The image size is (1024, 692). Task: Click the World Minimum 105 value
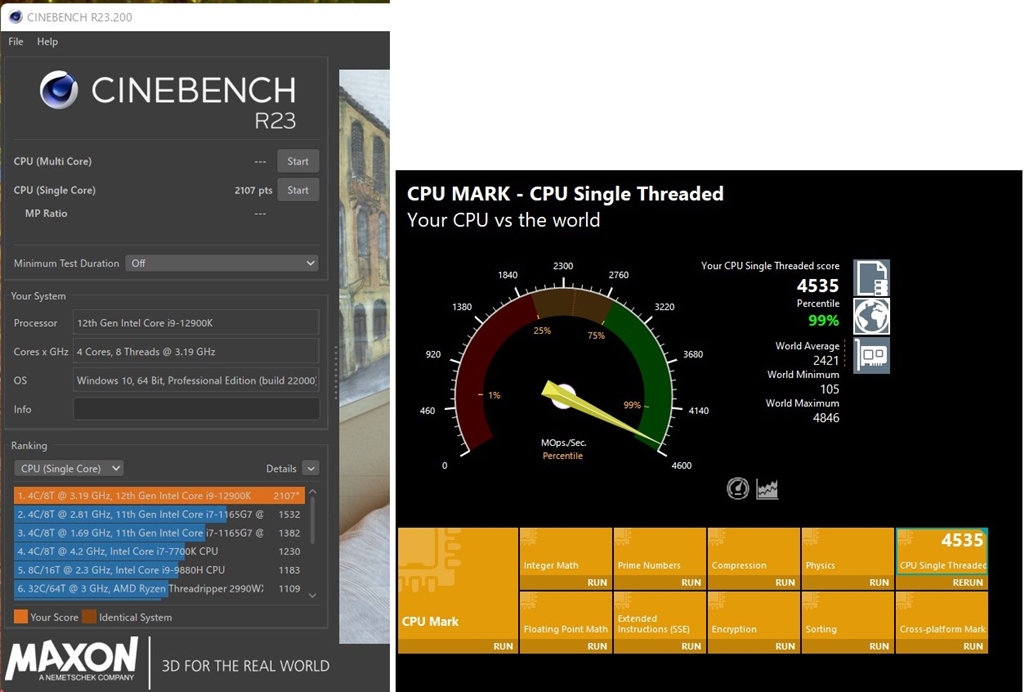[829, 389]
